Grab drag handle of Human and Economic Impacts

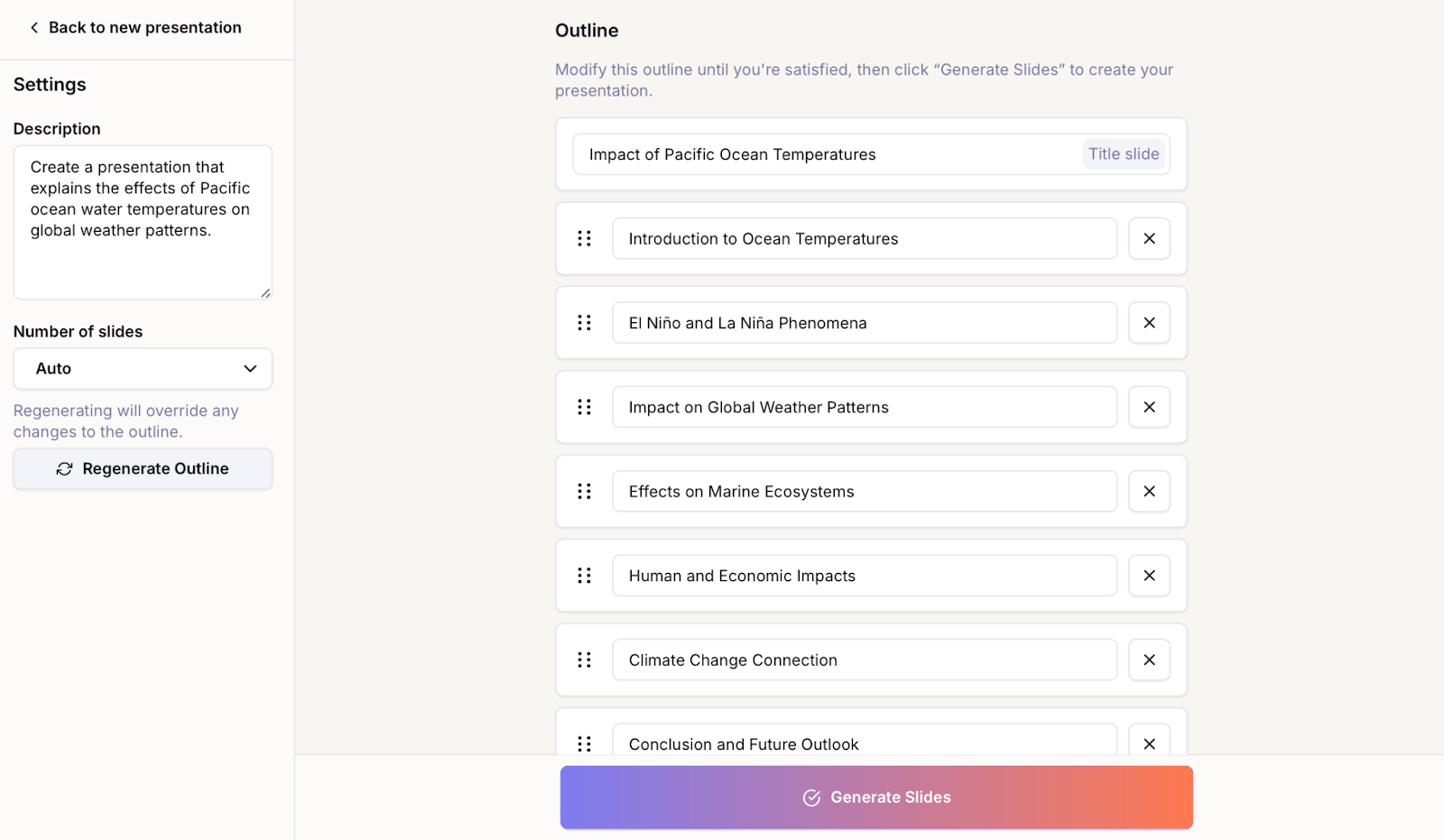click(585, 576)
